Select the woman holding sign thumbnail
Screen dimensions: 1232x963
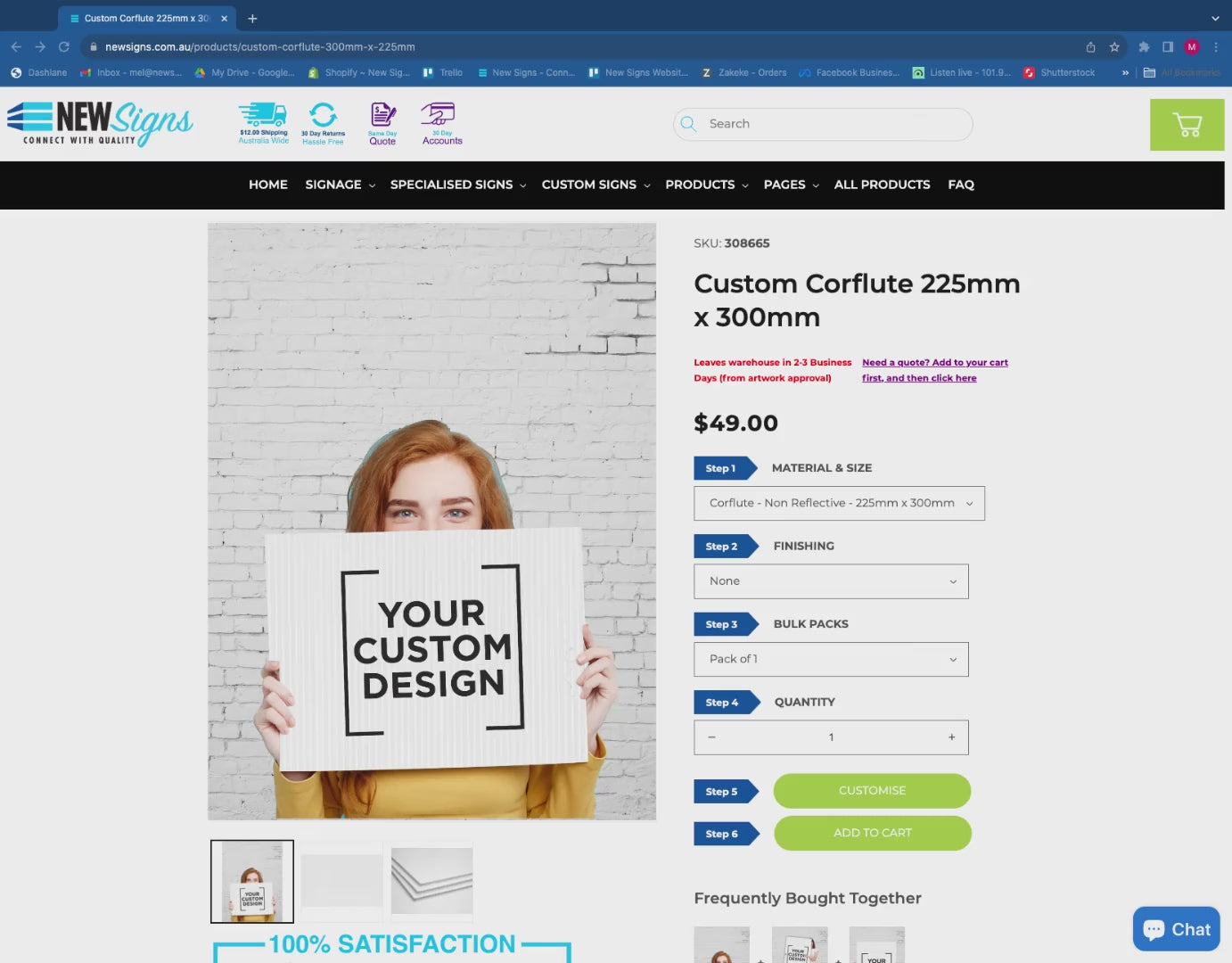click(252, 881)
